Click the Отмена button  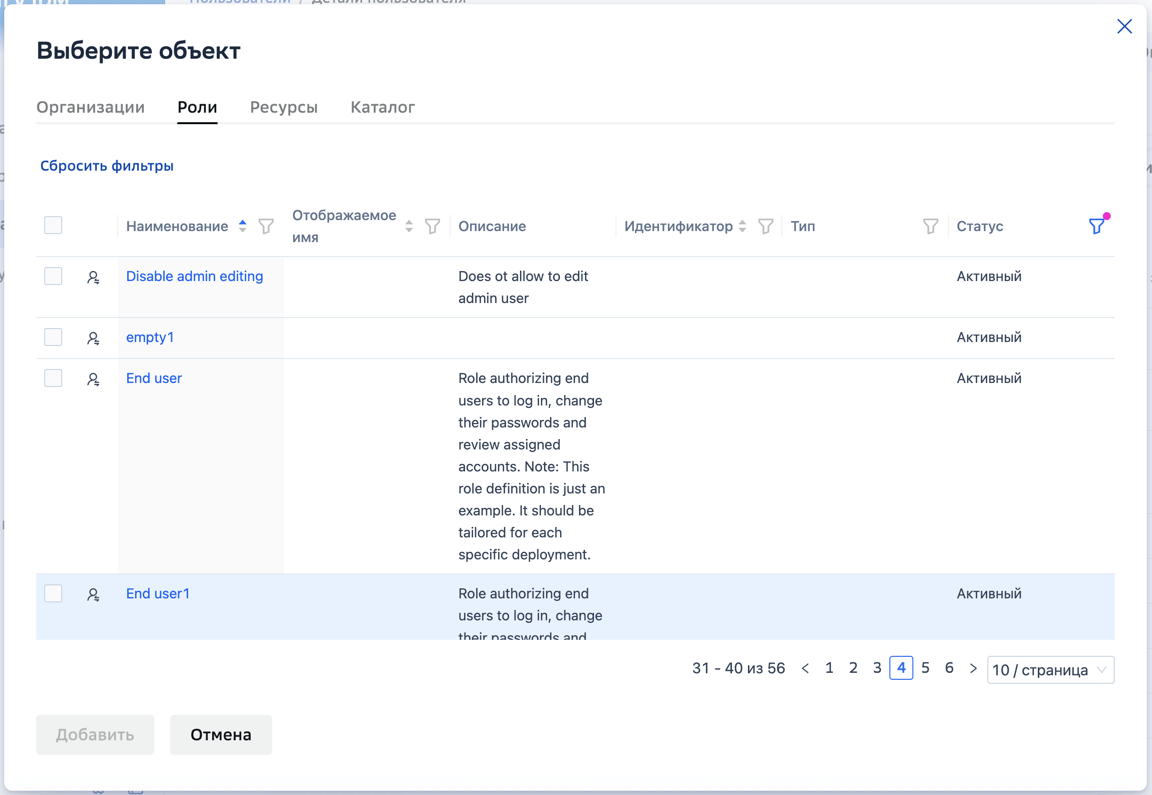221,735
